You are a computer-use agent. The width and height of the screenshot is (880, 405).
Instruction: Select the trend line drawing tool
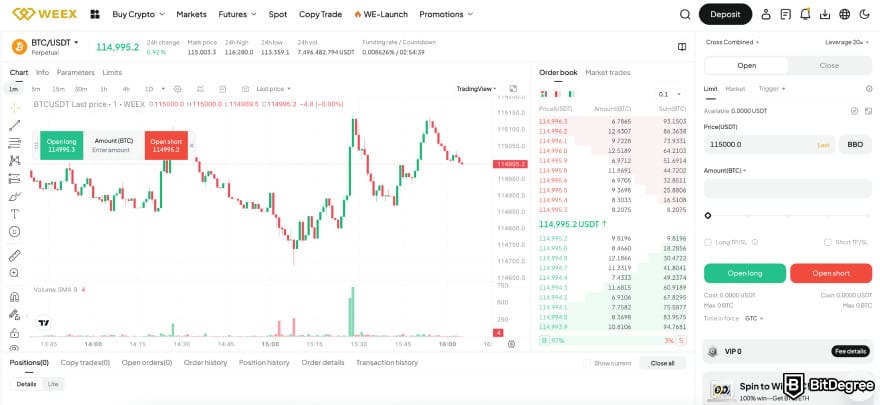15,126
